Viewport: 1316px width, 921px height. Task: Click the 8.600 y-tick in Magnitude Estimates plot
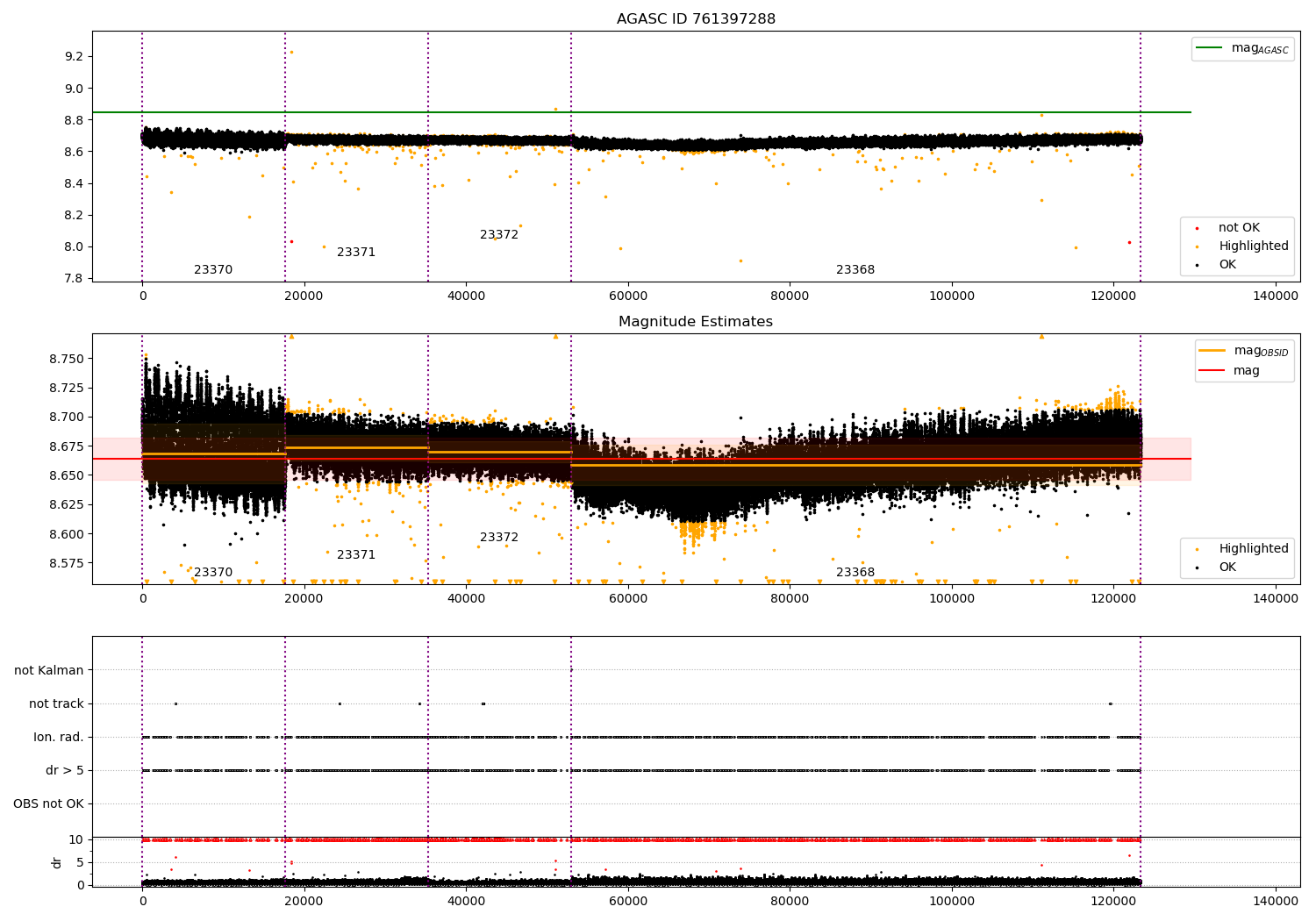66,534
